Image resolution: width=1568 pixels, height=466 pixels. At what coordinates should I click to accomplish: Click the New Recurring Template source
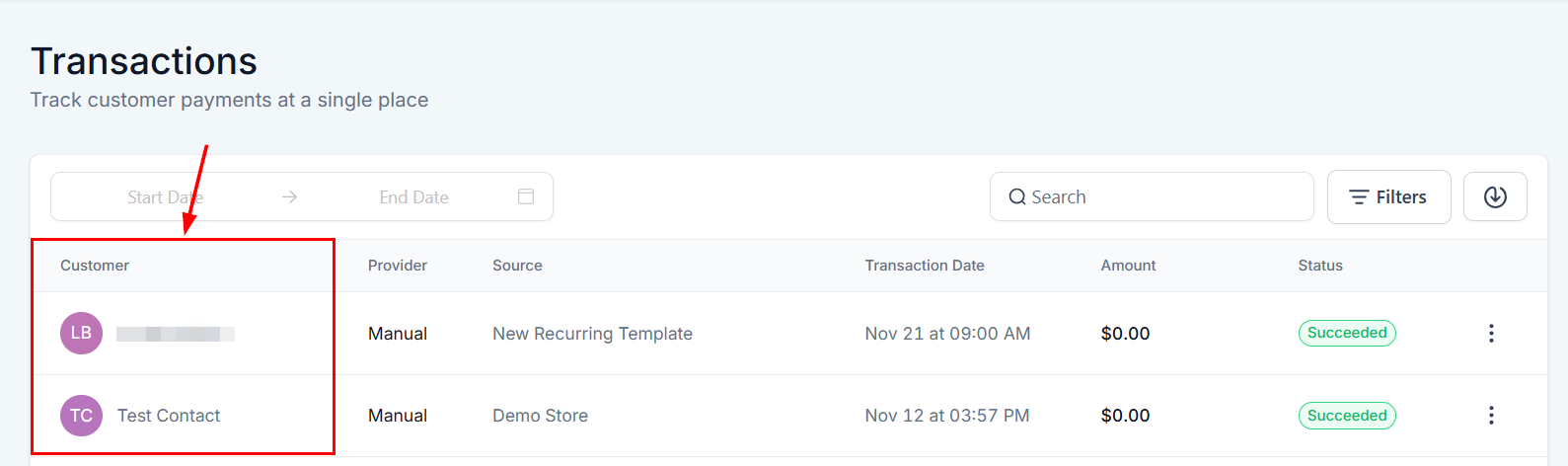coord(592,334)
